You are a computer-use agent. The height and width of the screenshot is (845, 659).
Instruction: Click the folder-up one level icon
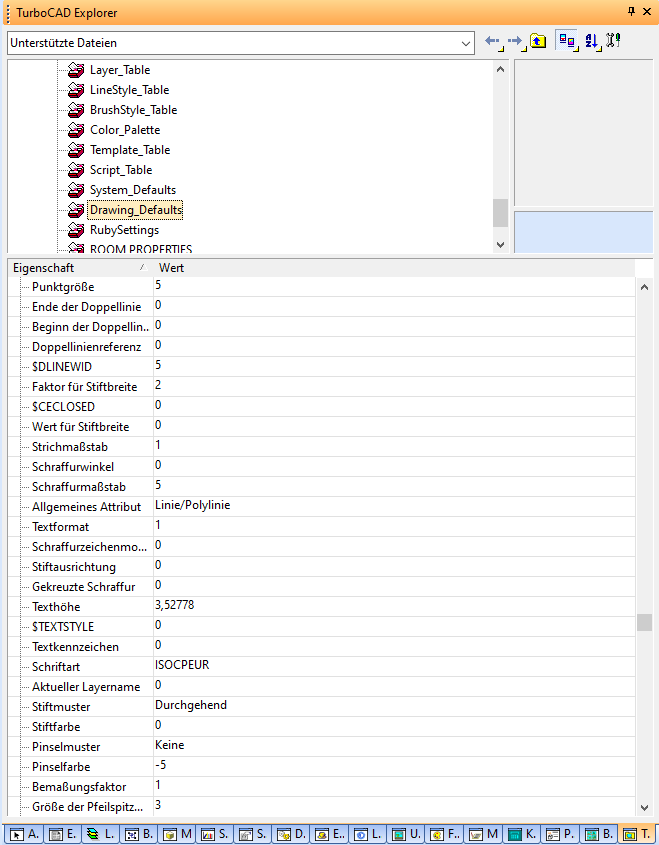538,41
